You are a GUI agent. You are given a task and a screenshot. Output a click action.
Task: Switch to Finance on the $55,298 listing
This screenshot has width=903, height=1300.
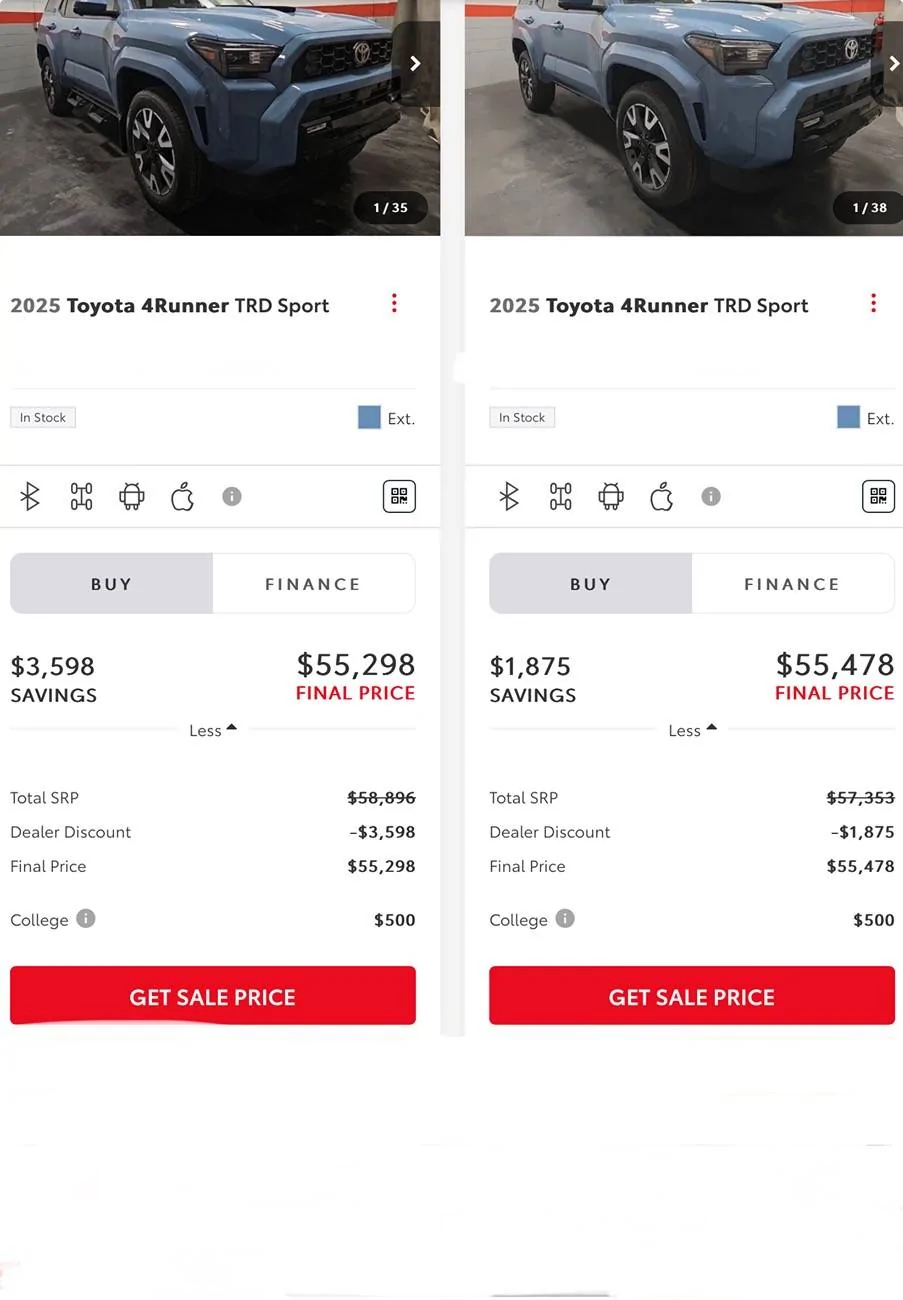click(313, 584)
